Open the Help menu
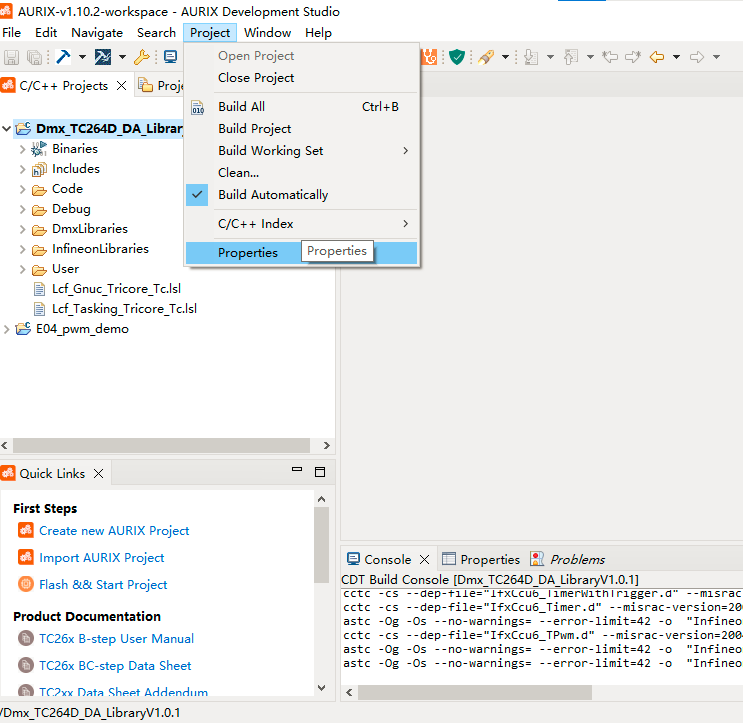 [x=318, y=33]
